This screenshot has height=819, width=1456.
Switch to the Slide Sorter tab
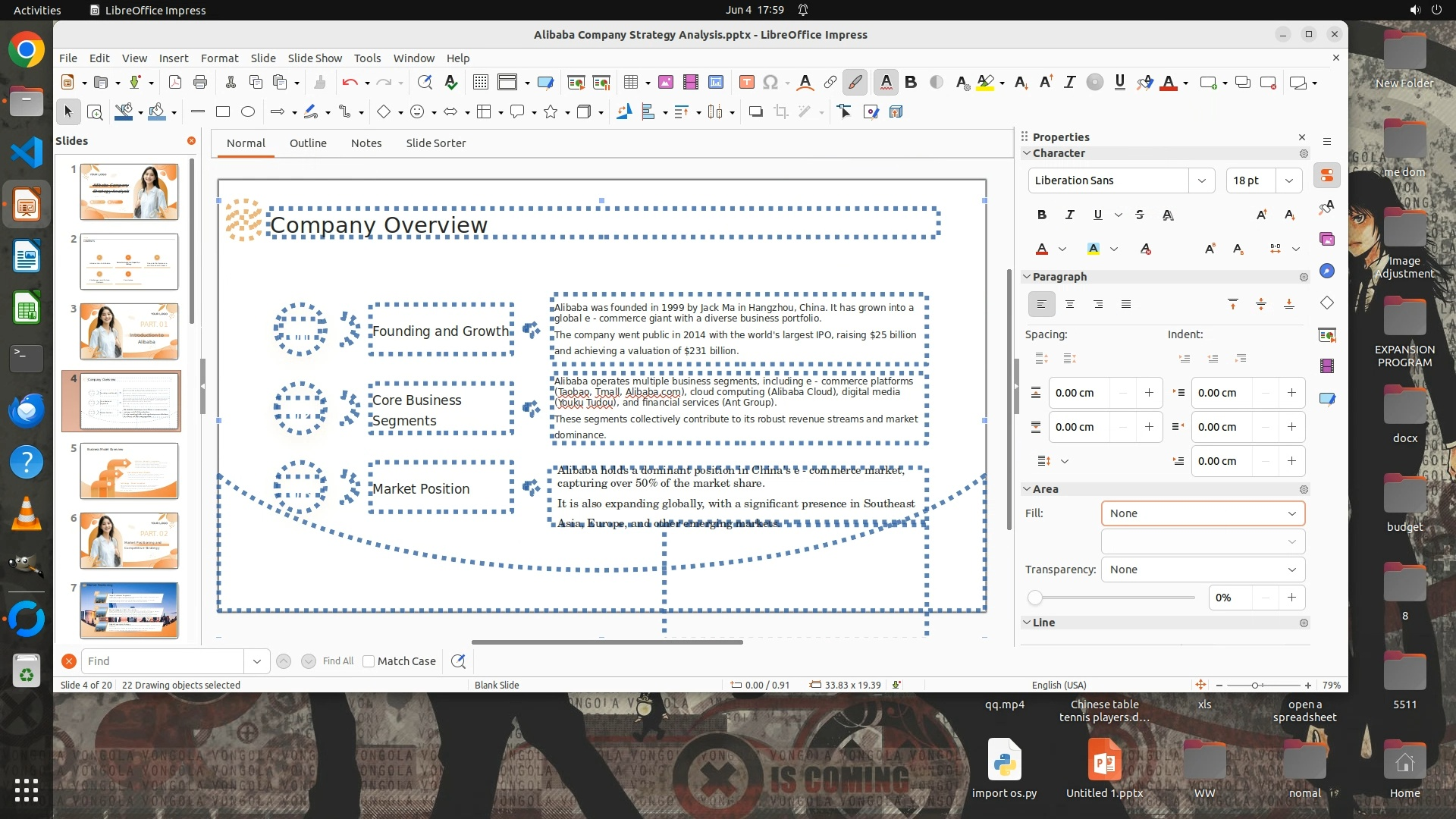click(x=435, y=143)
